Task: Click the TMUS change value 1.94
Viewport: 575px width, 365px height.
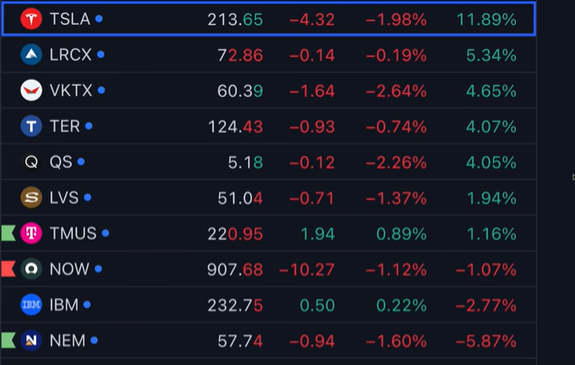Action: [318, 234]
